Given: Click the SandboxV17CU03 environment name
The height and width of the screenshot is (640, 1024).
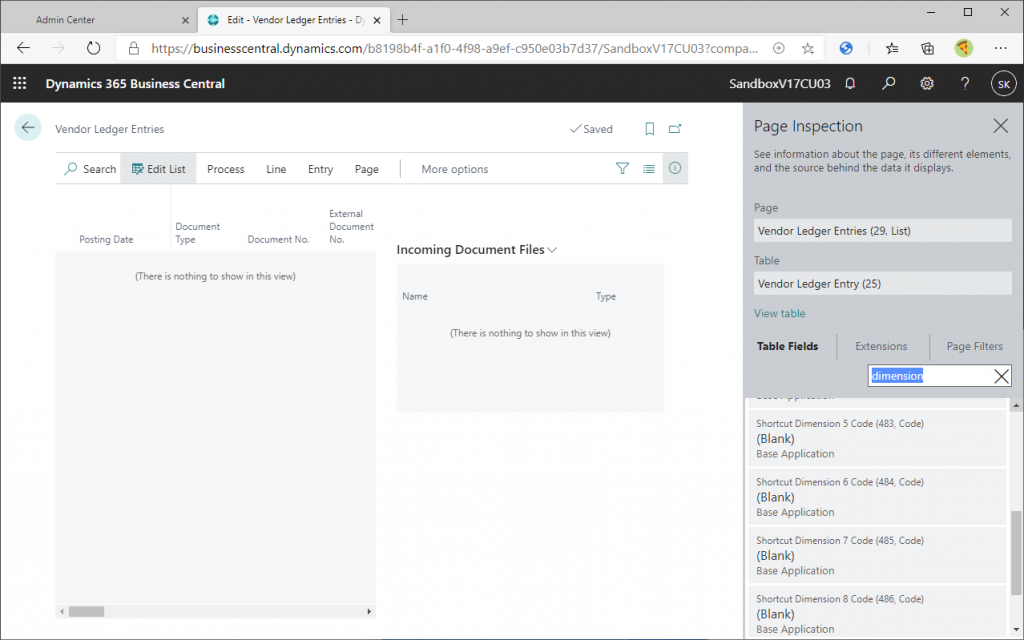Looking at the screenshot, I should point(780,84).
